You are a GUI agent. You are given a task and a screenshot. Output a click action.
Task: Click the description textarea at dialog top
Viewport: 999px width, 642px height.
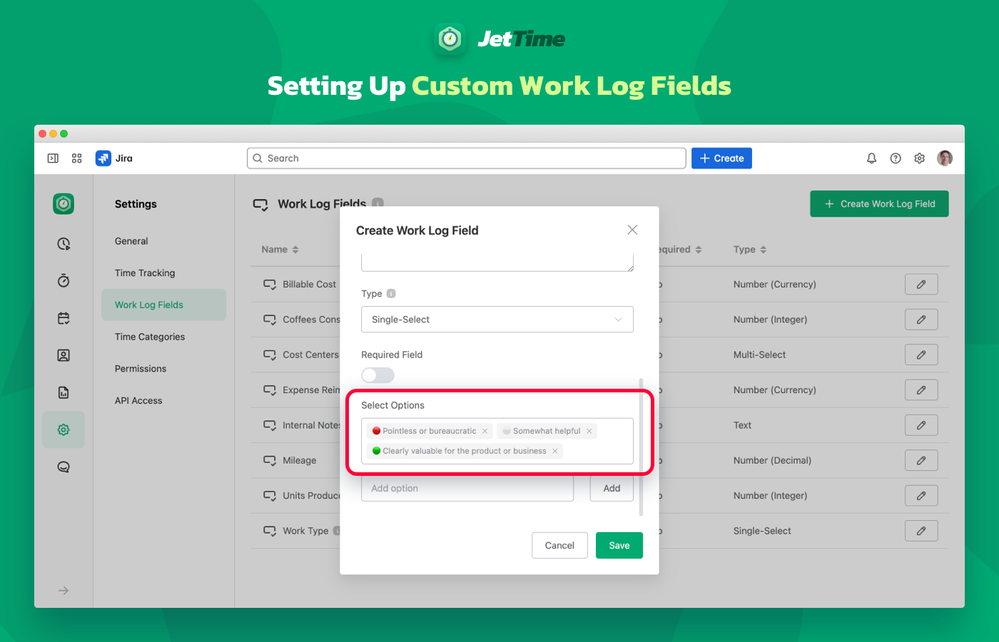497,262
